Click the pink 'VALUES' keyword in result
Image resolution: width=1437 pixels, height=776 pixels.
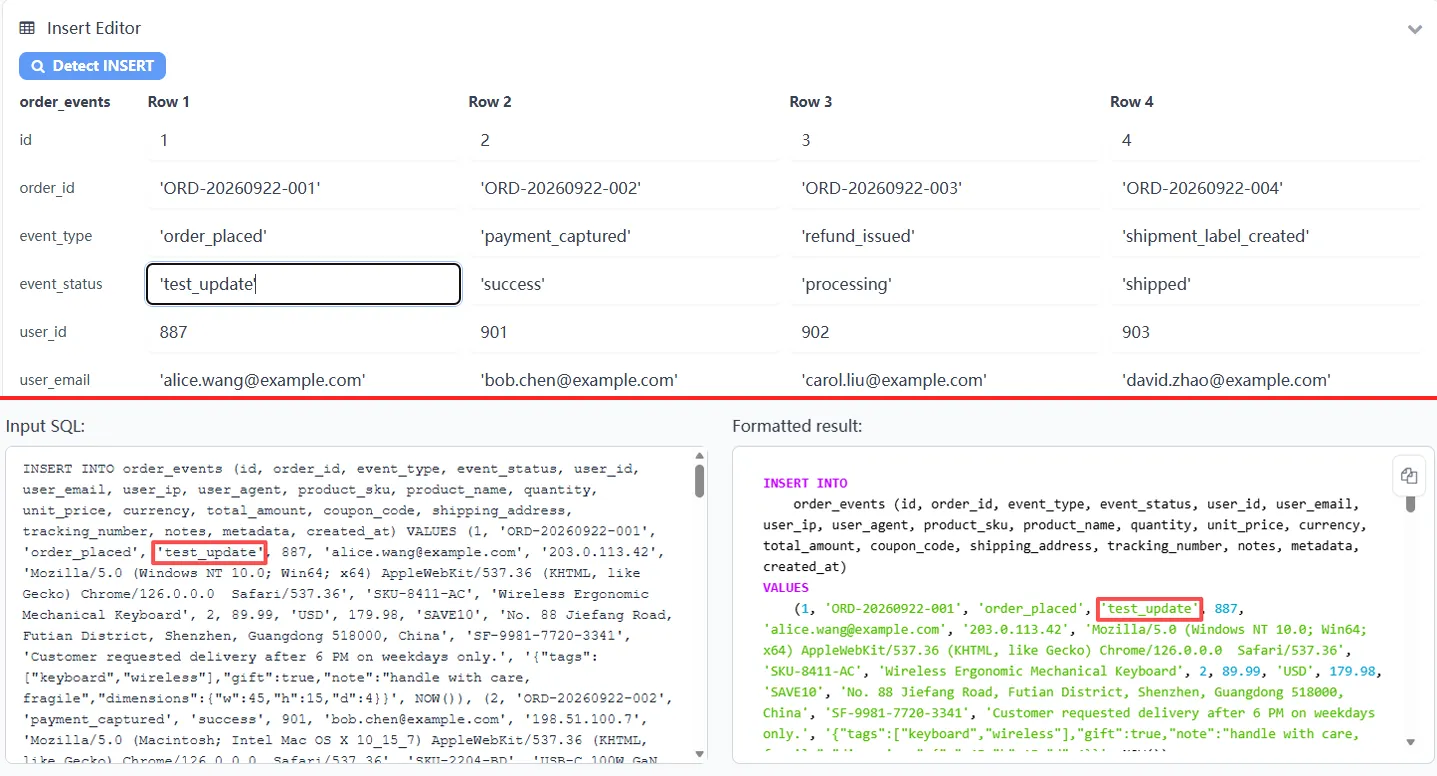pyautogui.click(x=786, y=587)
